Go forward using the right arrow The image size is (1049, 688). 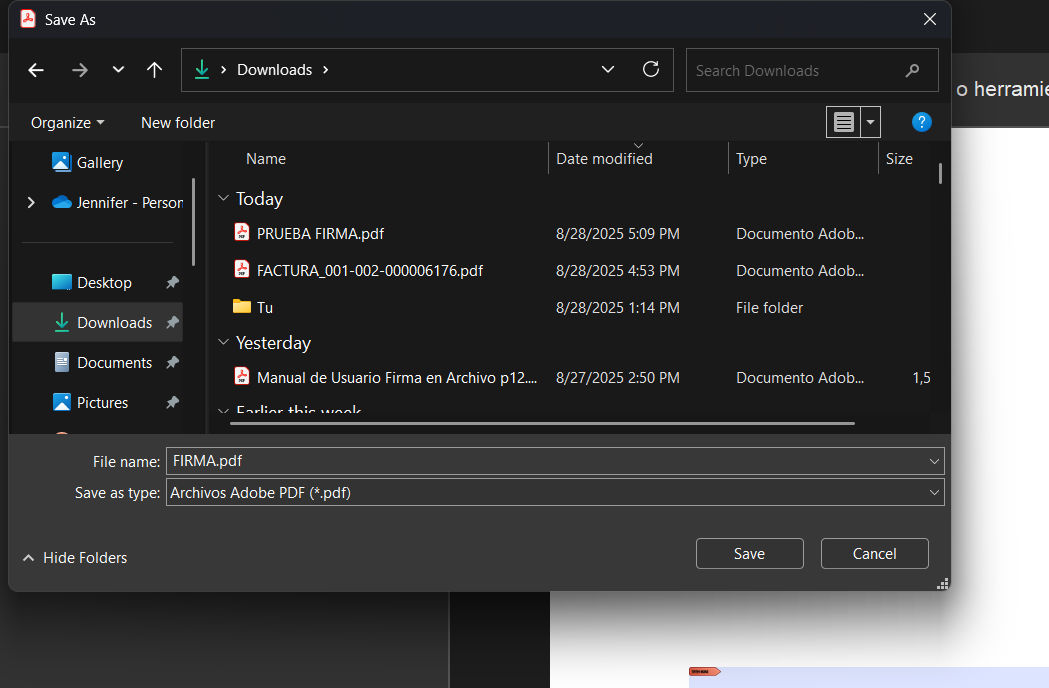80,70
